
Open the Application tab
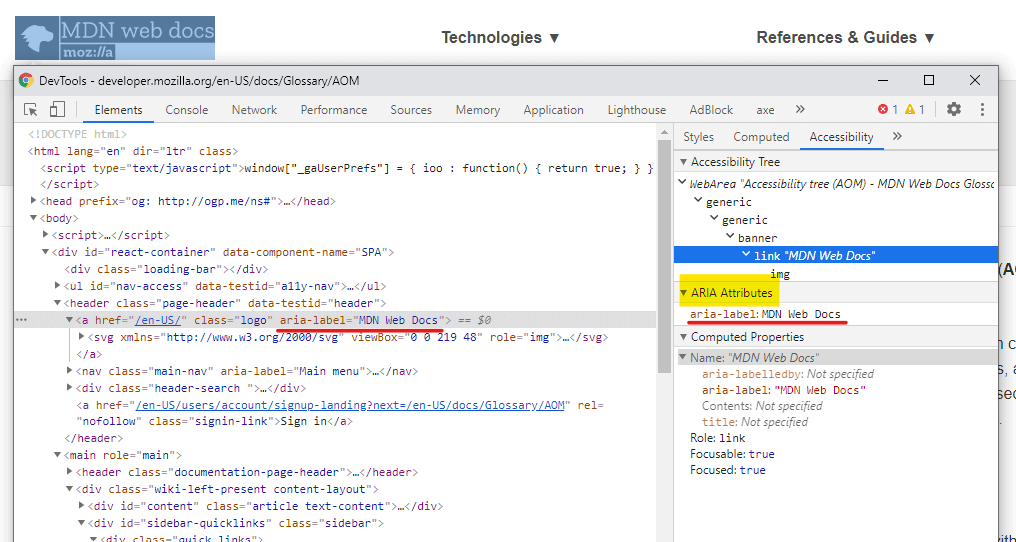(x=553, y=110)
